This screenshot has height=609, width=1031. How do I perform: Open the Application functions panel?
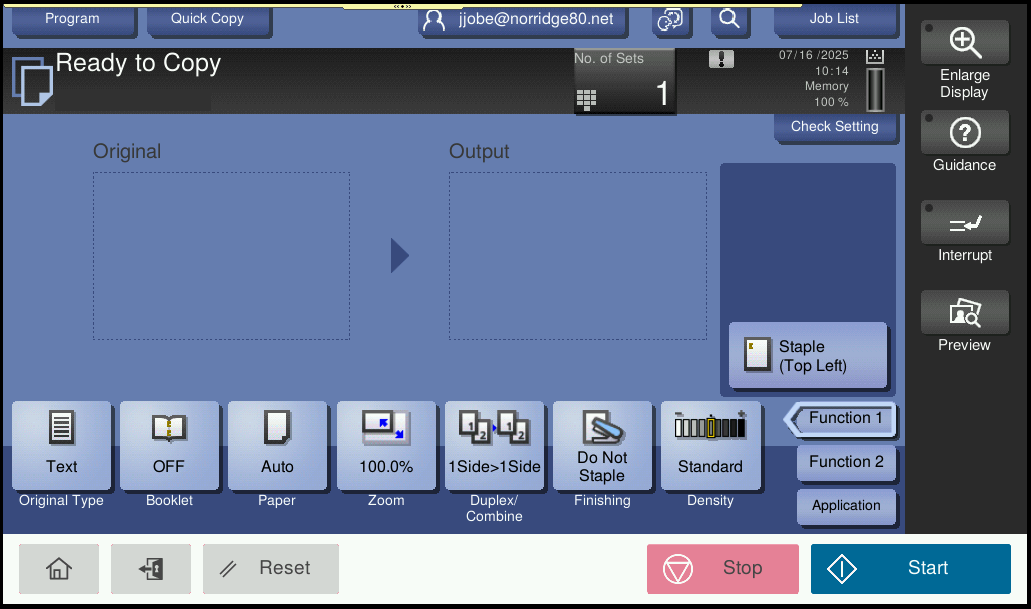[x=846, y=506]
